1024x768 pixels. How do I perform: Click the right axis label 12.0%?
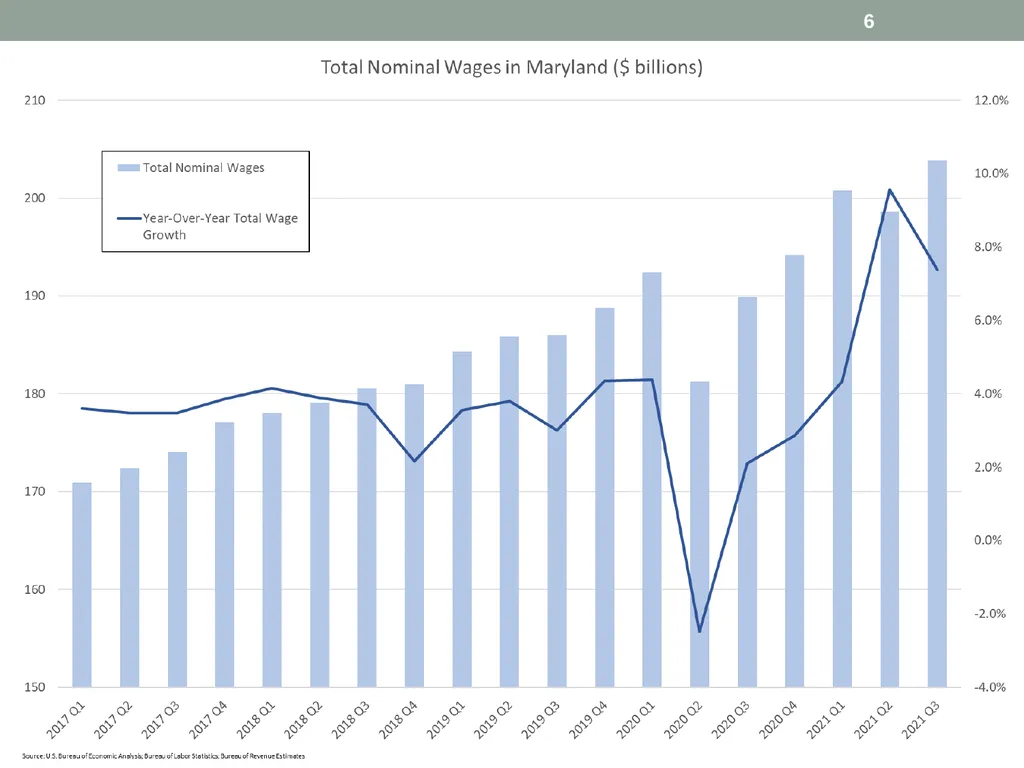[991, 100]
